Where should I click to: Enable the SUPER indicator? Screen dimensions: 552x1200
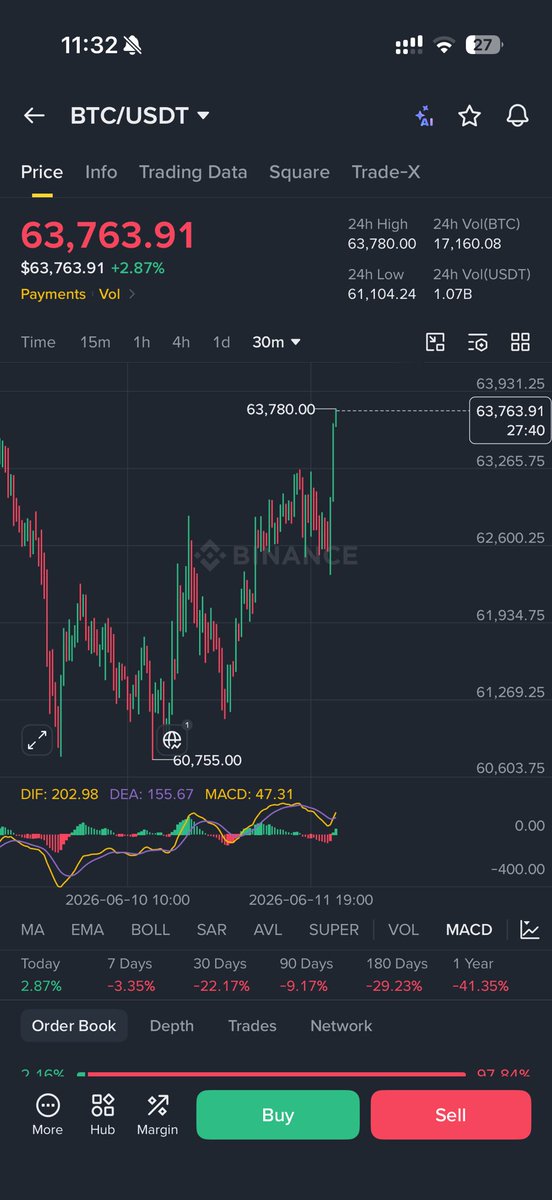pyautogui.click(x=334, y=929)
